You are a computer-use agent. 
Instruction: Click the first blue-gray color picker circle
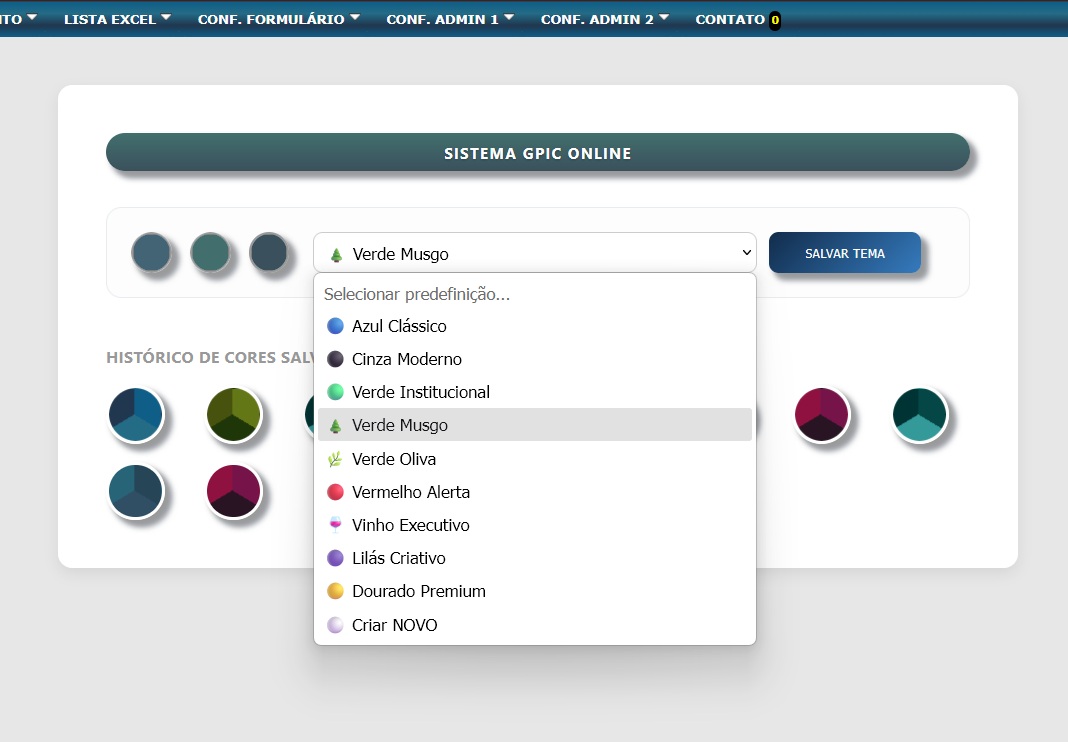coord(151,252)
